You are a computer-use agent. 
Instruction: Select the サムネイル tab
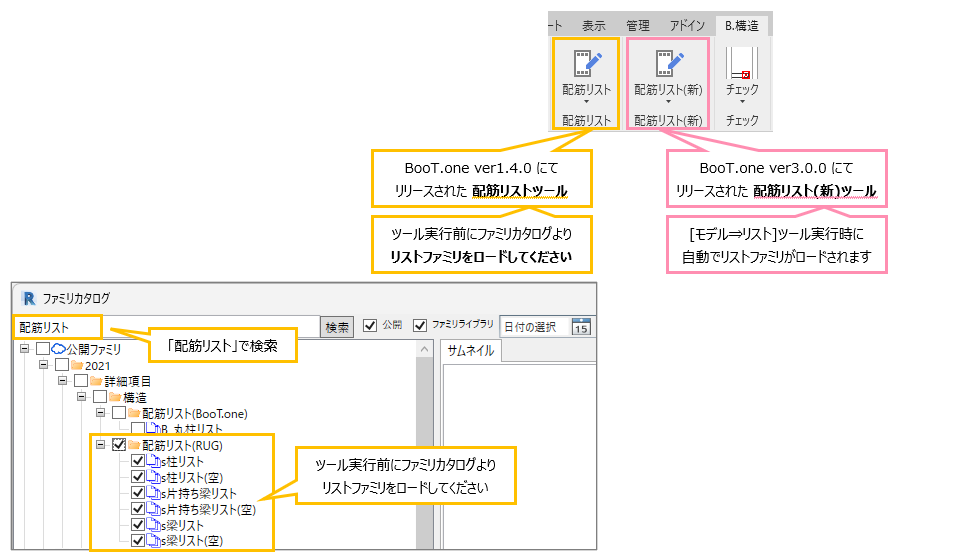coord(471,351)
